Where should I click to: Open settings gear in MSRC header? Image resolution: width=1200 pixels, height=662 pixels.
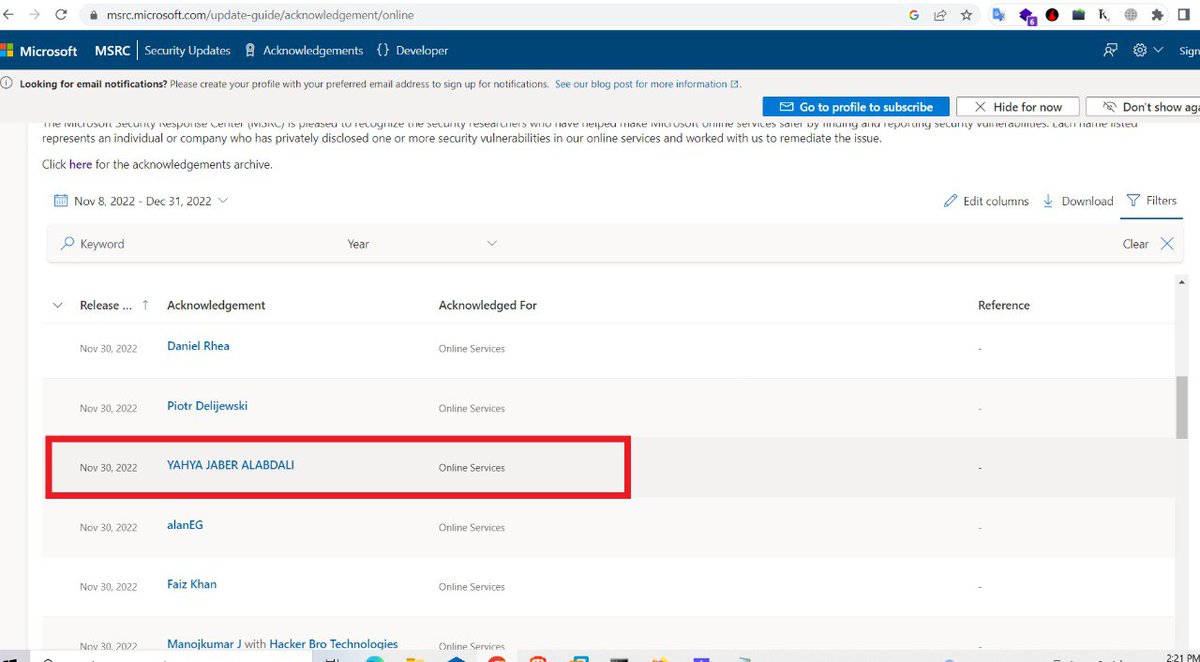click(1140, 50)
